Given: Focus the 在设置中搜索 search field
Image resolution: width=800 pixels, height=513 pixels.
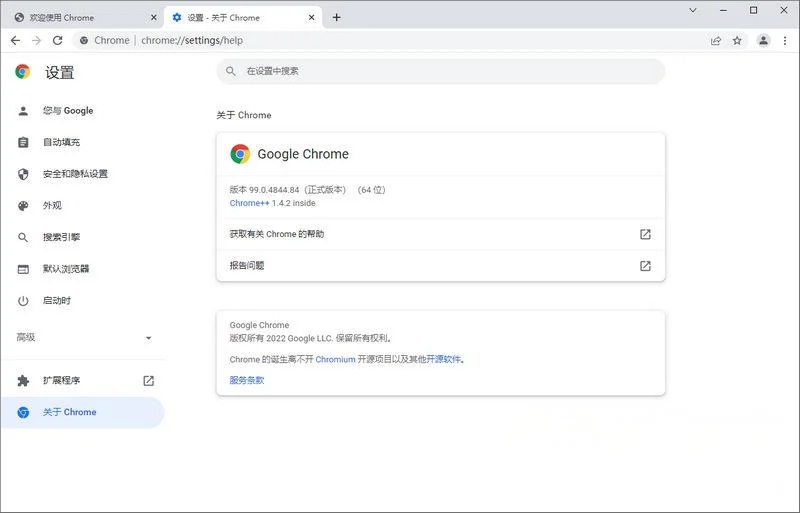Looking at the screenshot, I should pyautogui.click(x=440, y=71).
